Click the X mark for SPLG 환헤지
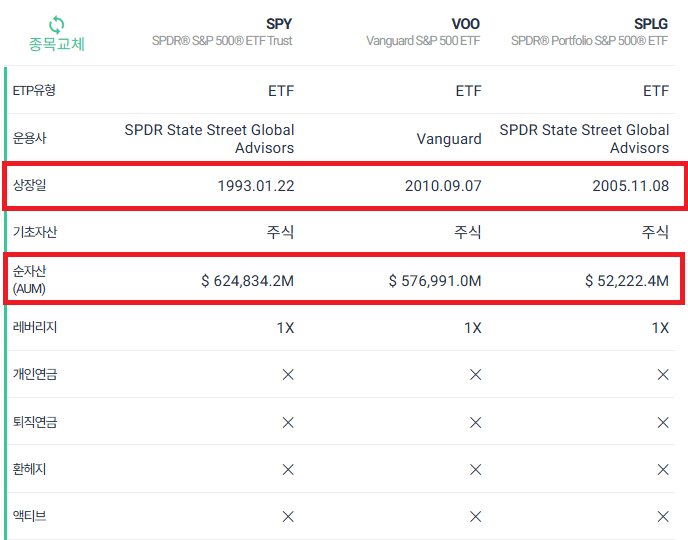Viewport: 688px width, 540px height. 663,470
